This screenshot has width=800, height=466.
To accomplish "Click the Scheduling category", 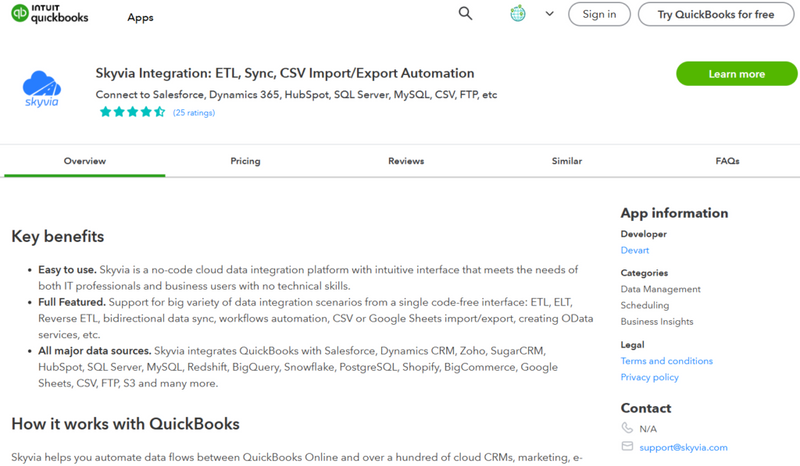I will [x=644, y=305].
